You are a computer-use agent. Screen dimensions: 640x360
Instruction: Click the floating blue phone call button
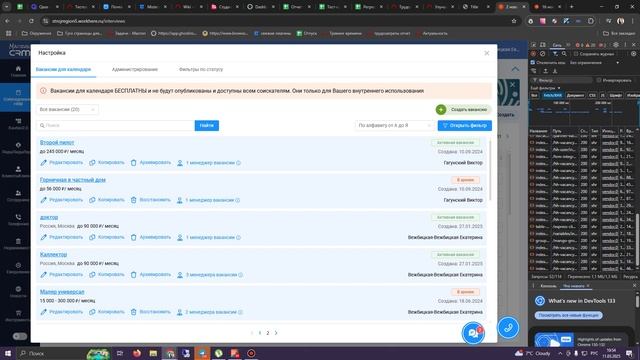508,328
